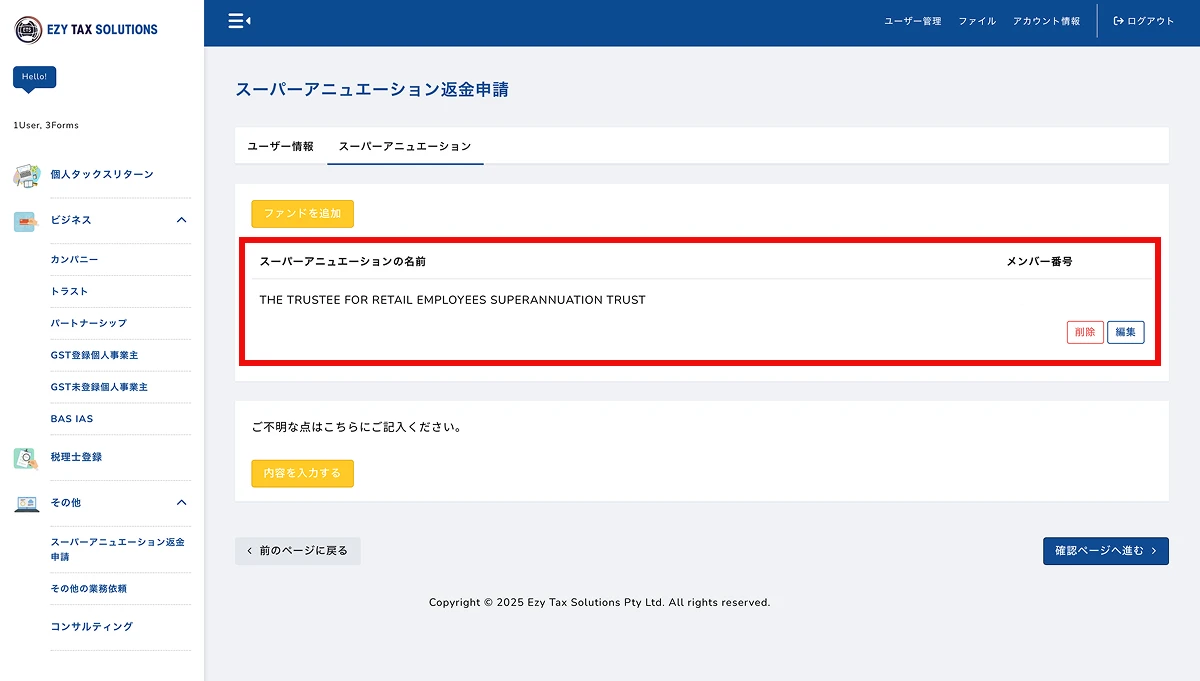
Task: Toggle the sidebar hamburger menu icon
Action: click(x=238, y=20)
